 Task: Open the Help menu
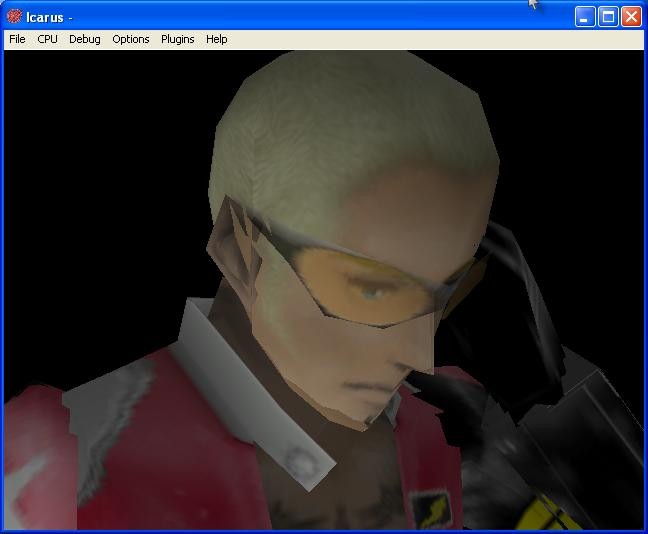coord(217,39)
